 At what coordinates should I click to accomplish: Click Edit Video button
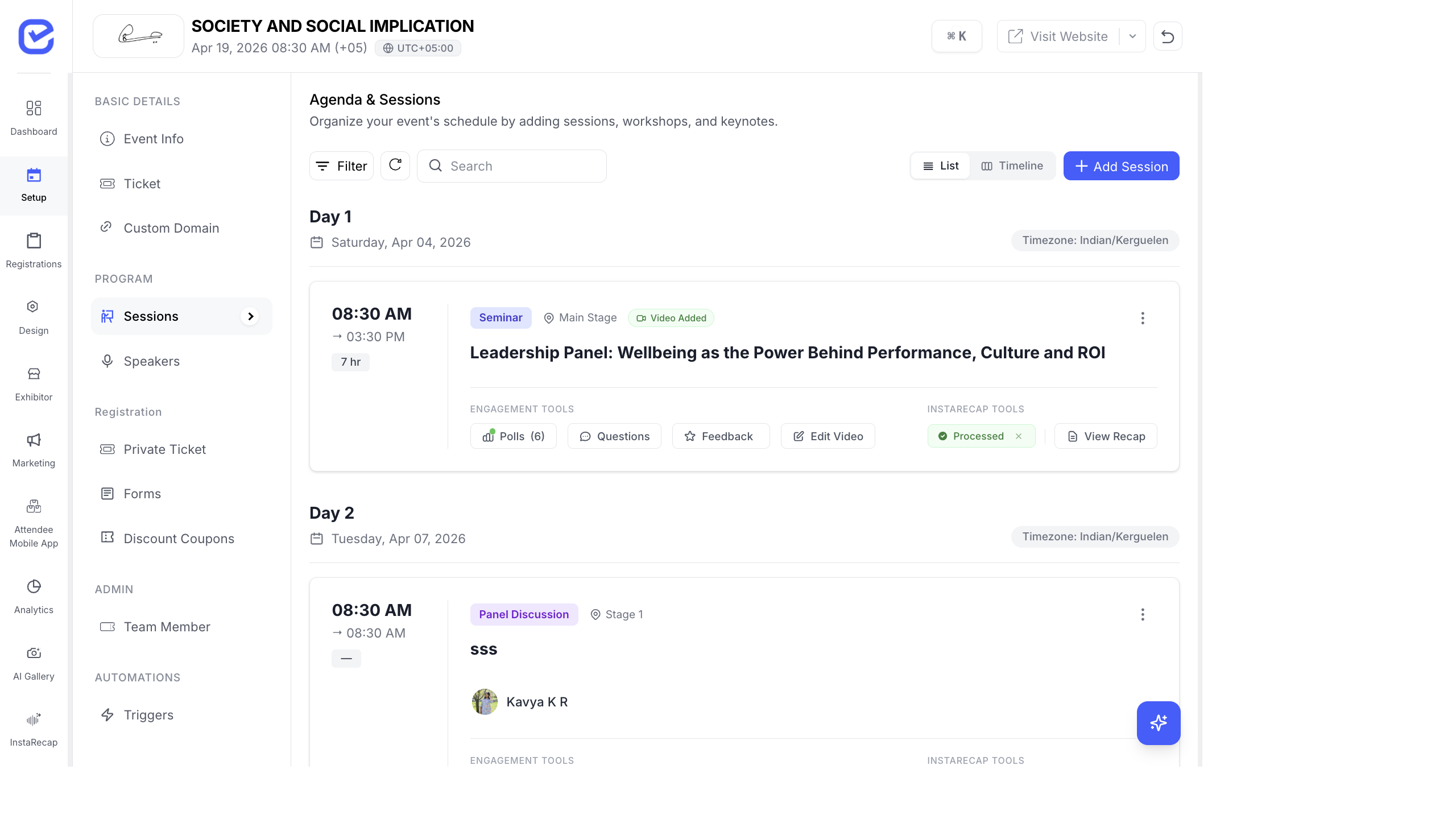(x=828, y=436)
